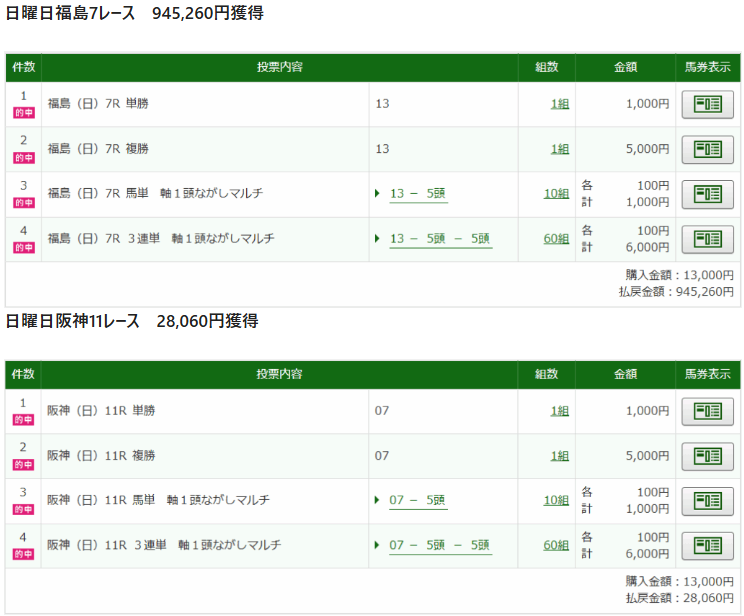Click heading 日曜日福島7レース 945,260円獲得
Screen dimensions: 744x616
click(x=135, y=13)
